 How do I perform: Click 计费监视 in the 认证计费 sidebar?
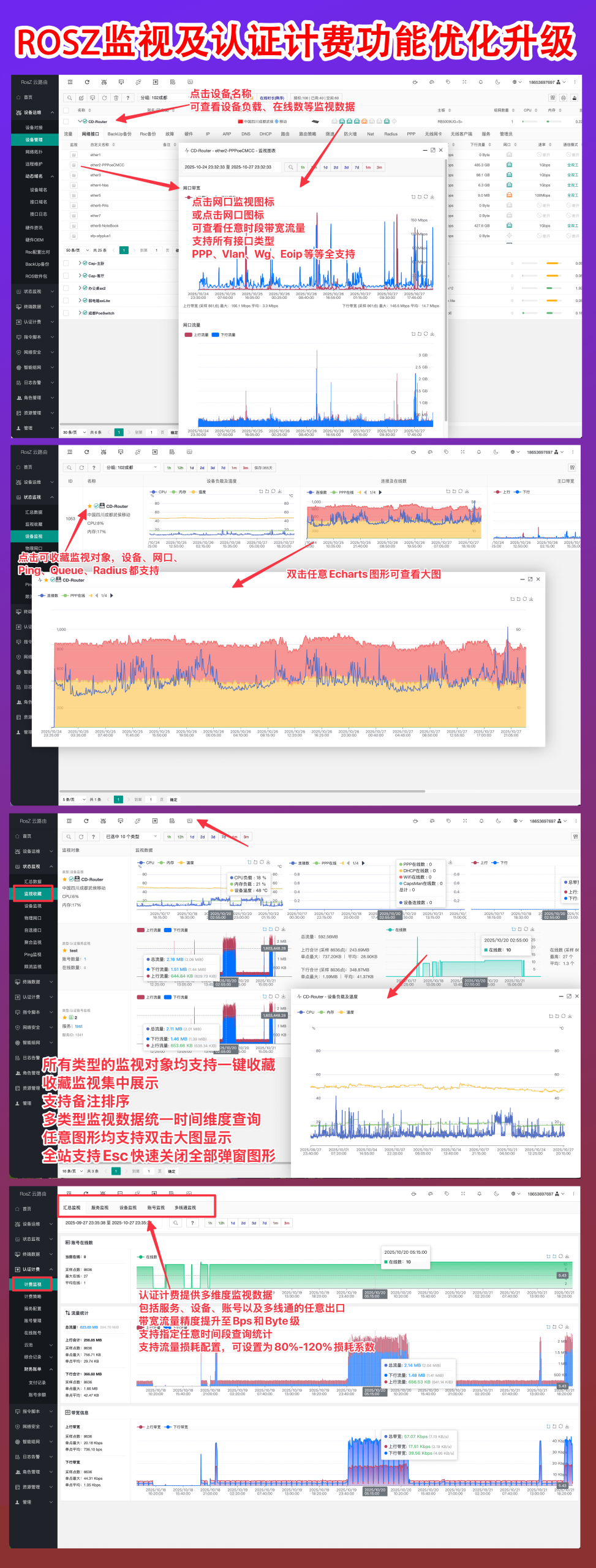point(33,1284)
